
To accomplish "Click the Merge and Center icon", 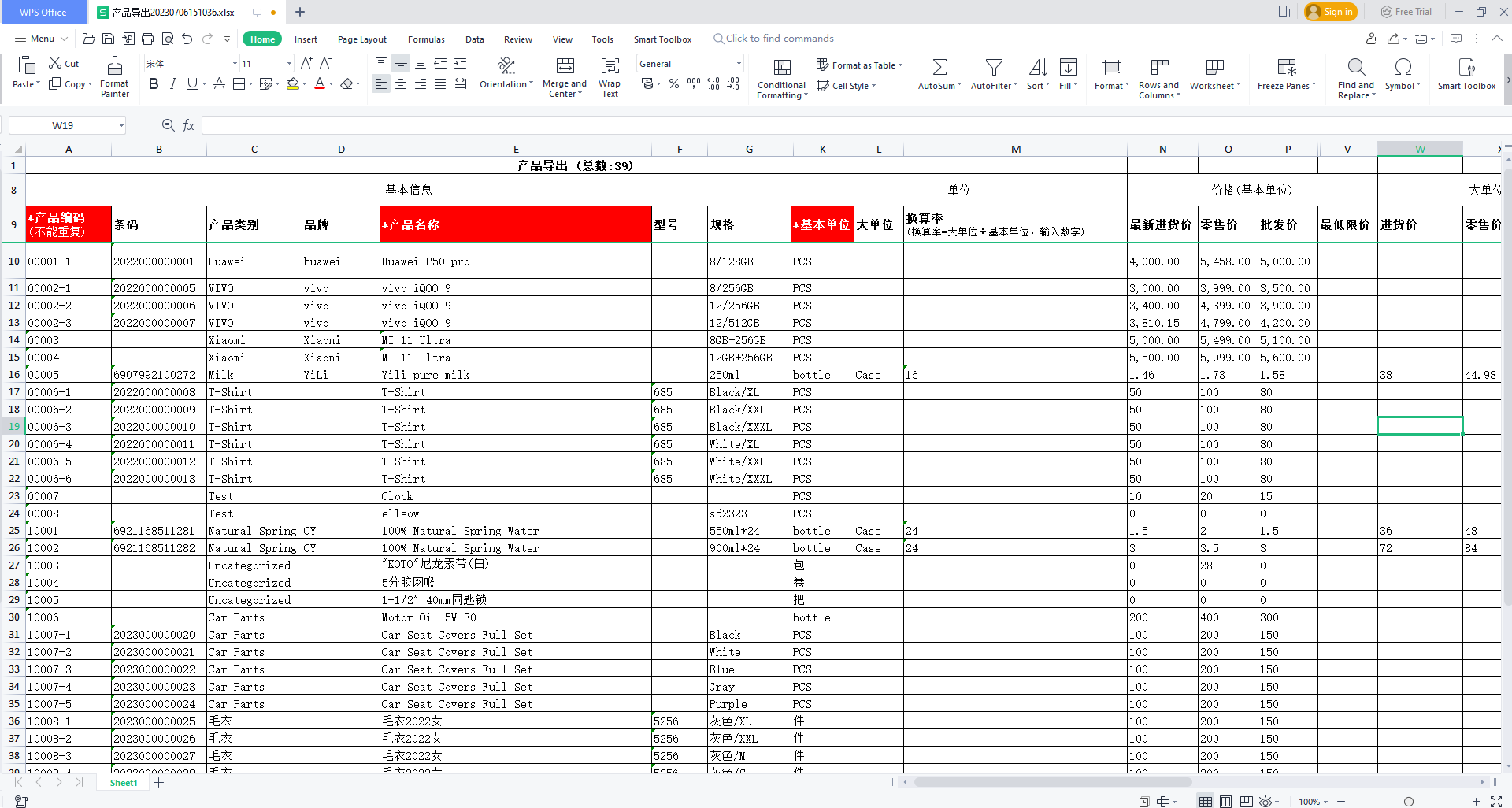I will 565,66.
